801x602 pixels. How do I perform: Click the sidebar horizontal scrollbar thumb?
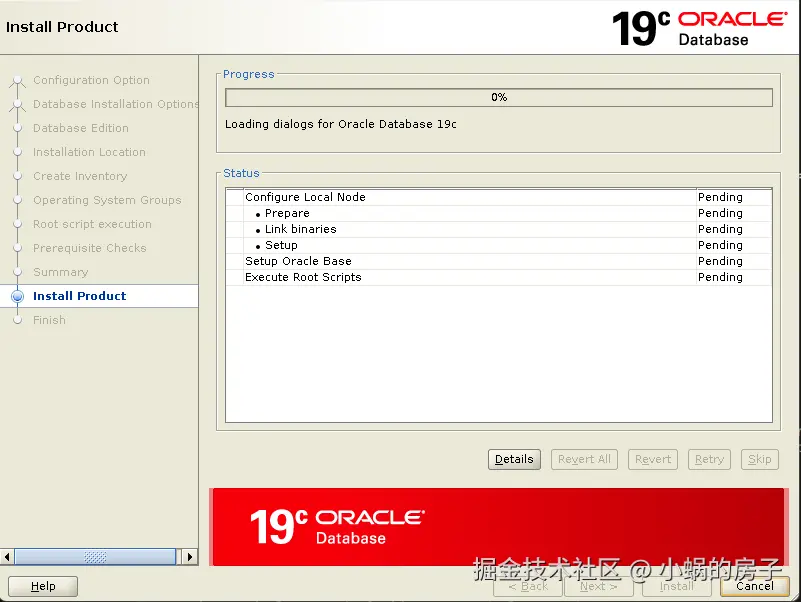tap(95, 557)
